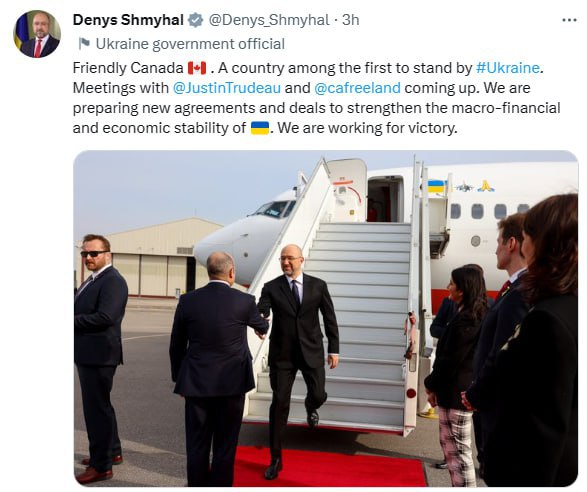Click the blue verified badge icon

195,20
